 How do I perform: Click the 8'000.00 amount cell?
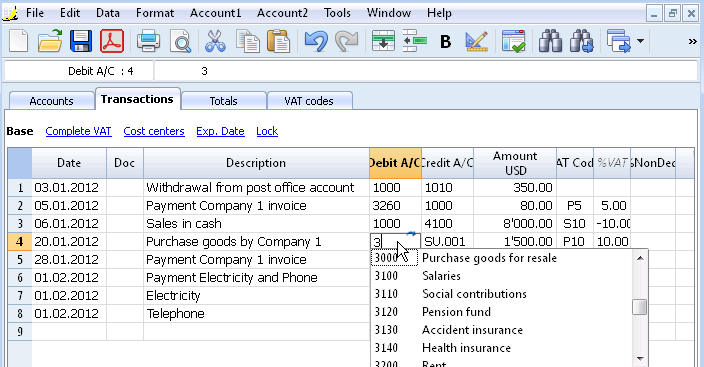(515, 224)
